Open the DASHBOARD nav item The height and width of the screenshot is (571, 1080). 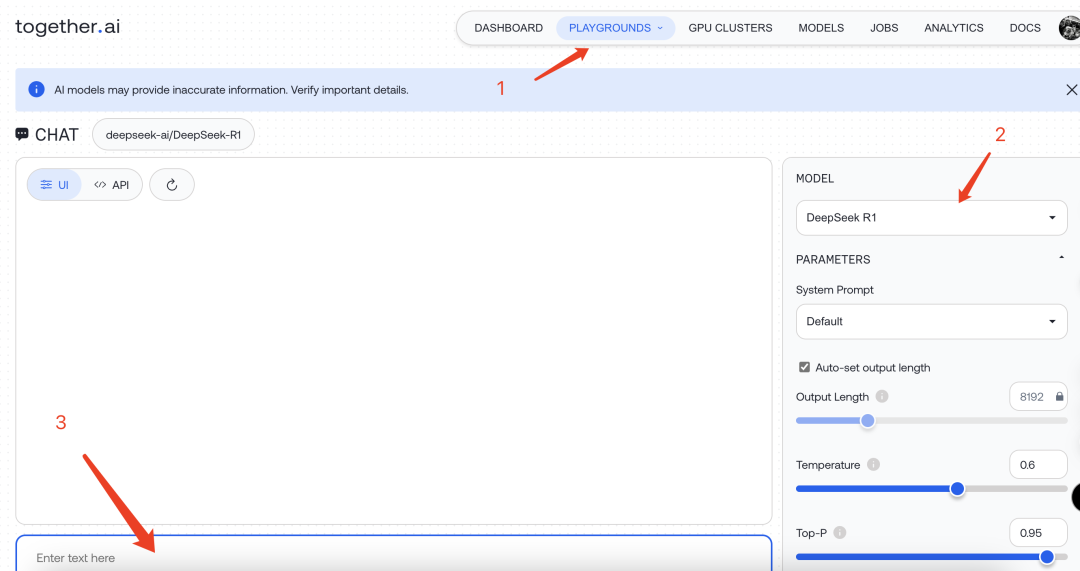[508, 28]
